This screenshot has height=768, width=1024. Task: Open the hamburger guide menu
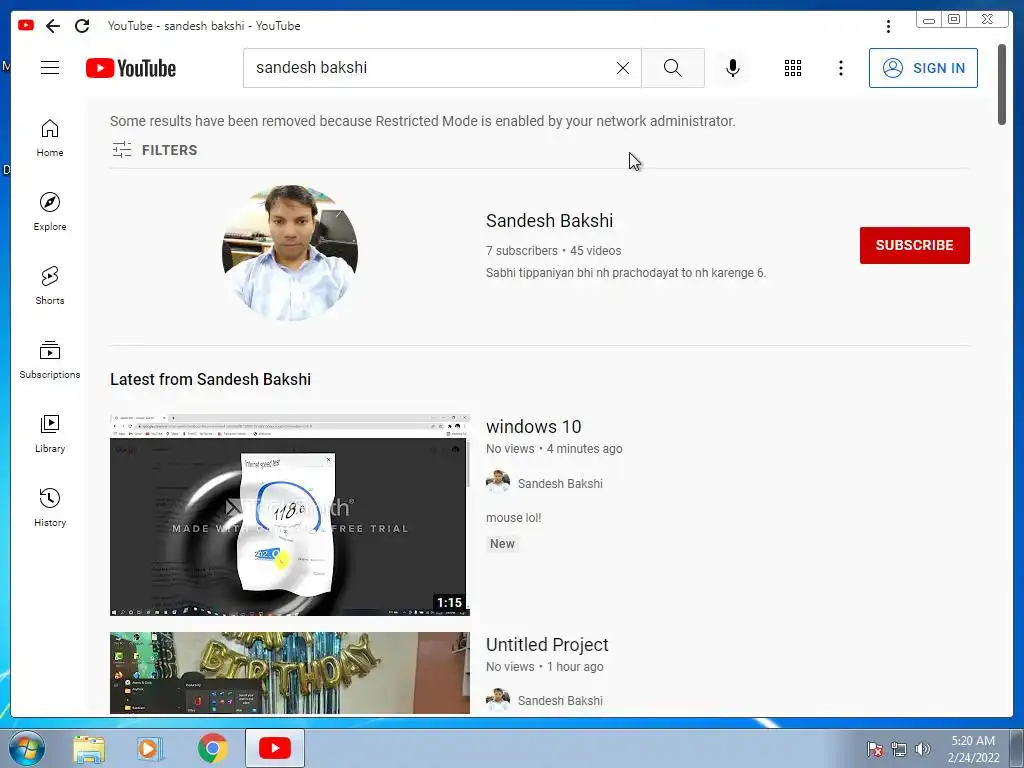pyautogui.click(x=50, y=68)
